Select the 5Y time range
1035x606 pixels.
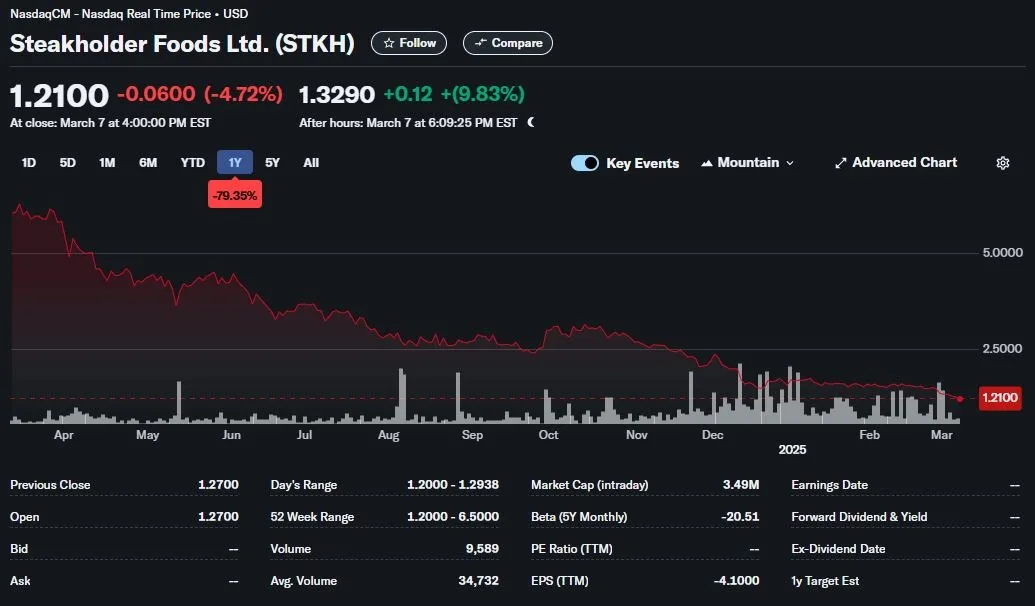[272, 162]
